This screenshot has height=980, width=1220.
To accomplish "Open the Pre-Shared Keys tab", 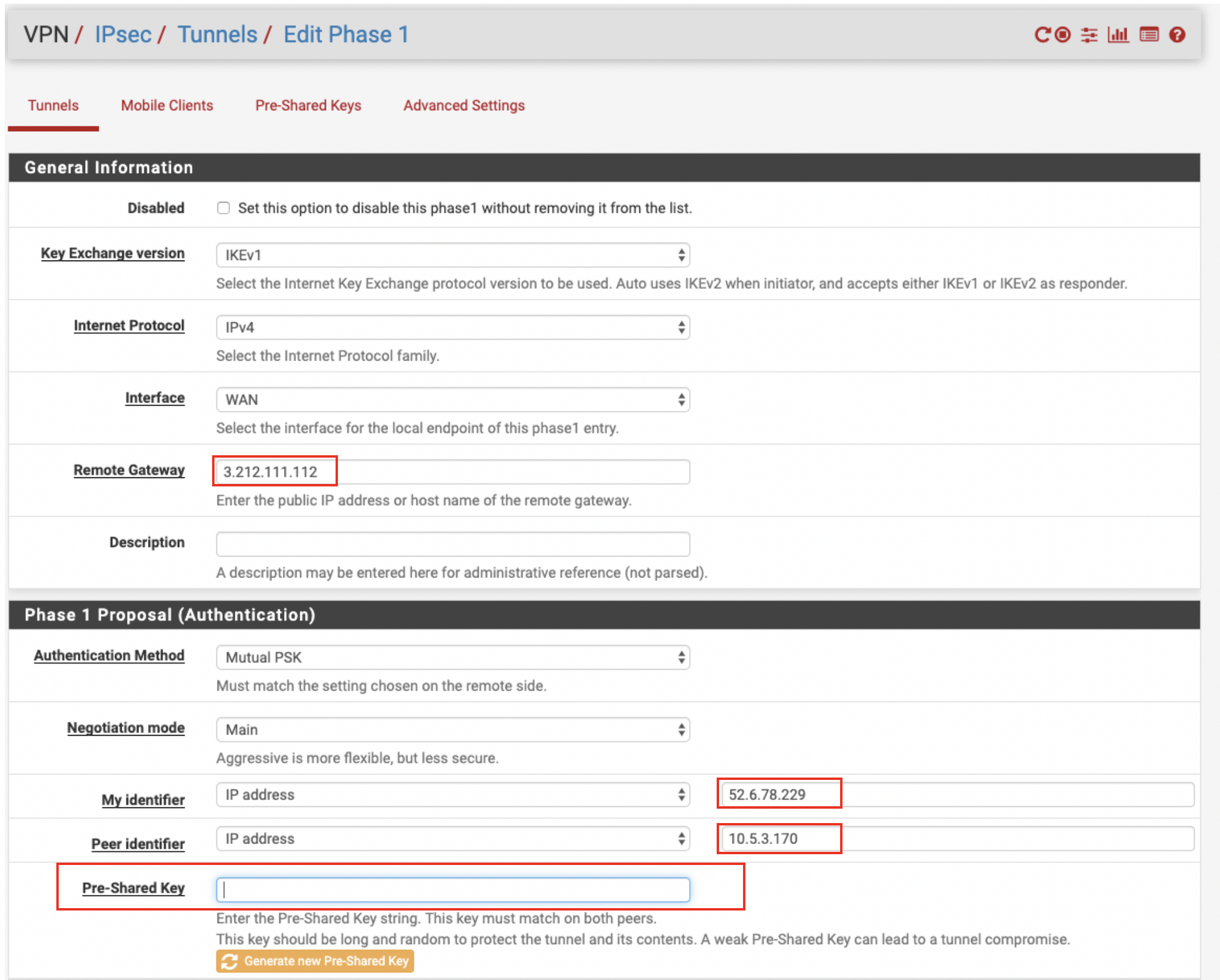I will click(308, 105).
